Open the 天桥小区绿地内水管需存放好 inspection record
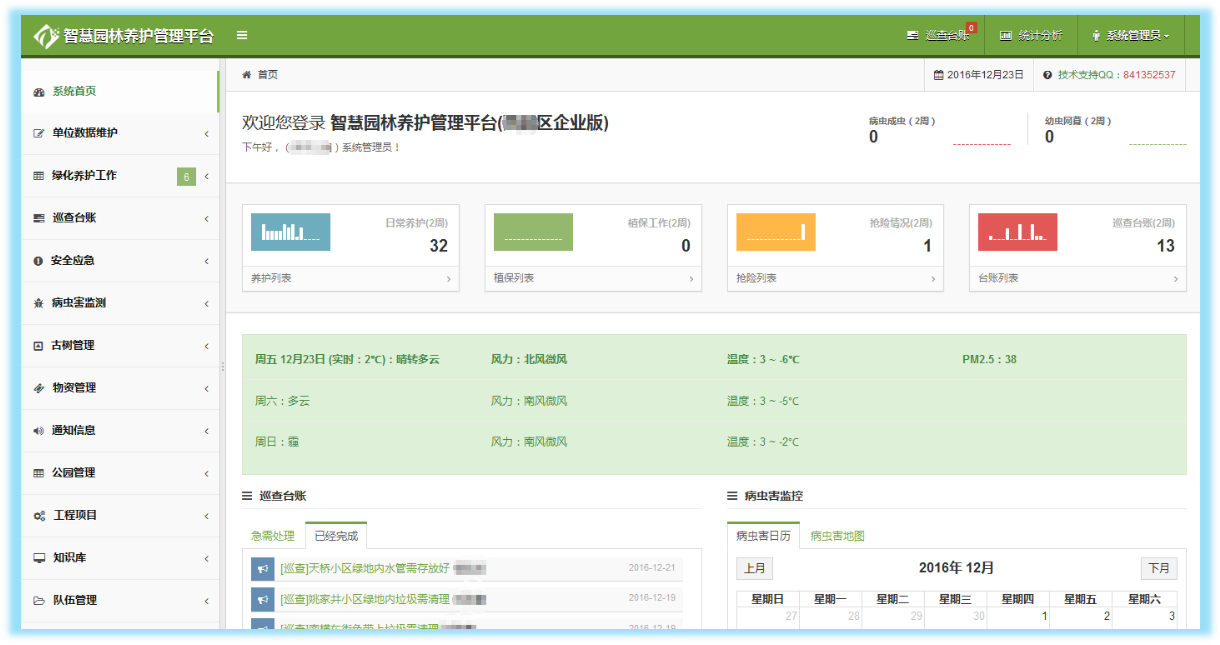Image resolution: width=1220 pixels, height=645 pixels. (x=365, y=569)
